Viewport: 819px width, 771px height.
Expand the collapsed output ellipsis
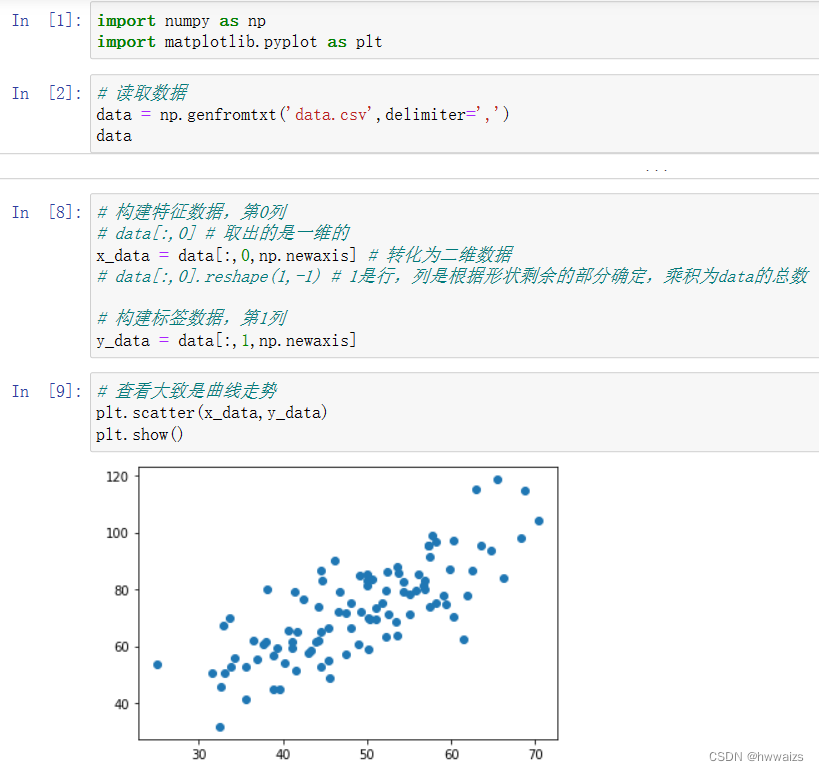[656, 169]
